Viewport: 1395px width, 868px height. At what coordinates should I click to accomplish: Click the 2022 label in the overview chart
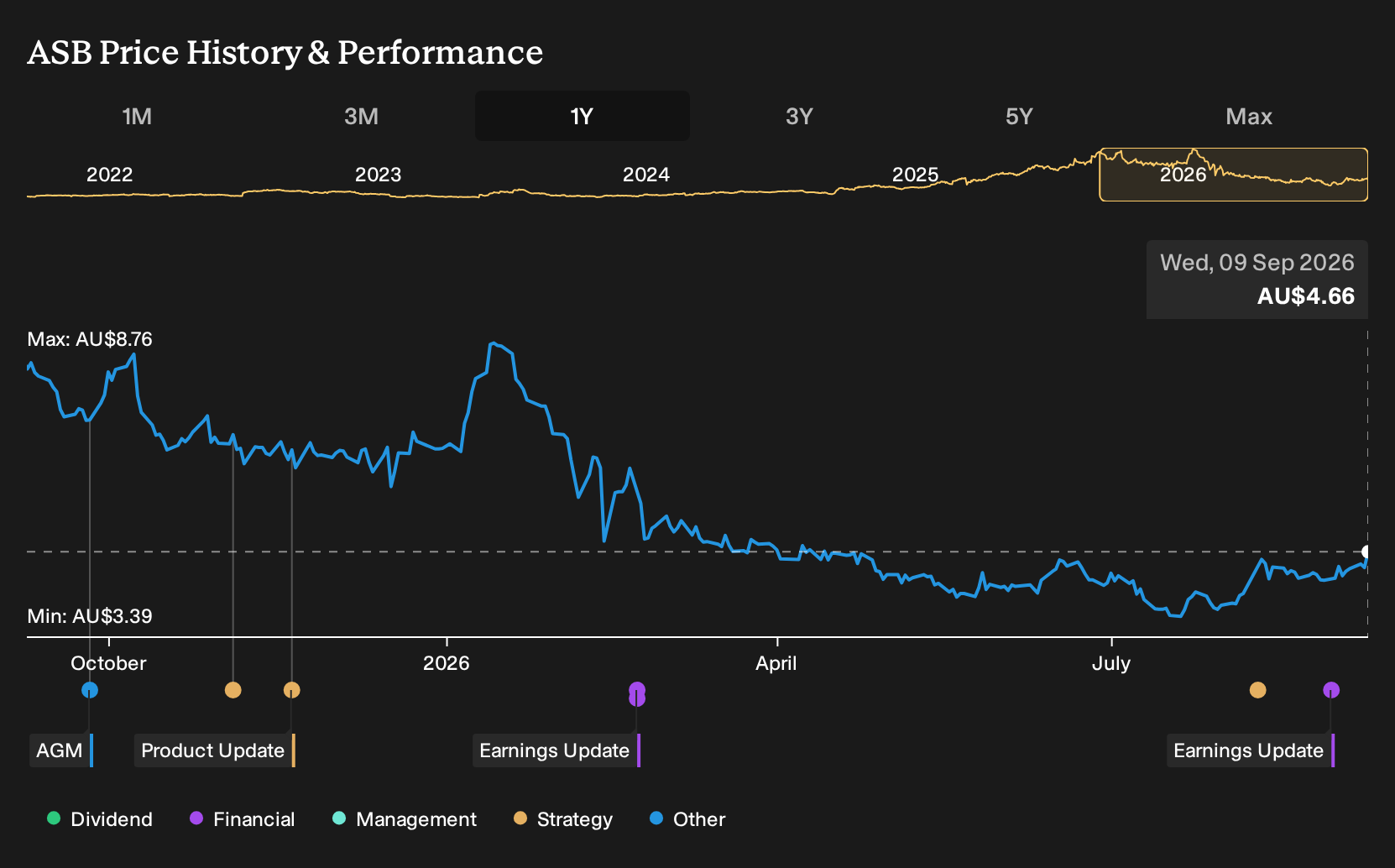[110, 175]
